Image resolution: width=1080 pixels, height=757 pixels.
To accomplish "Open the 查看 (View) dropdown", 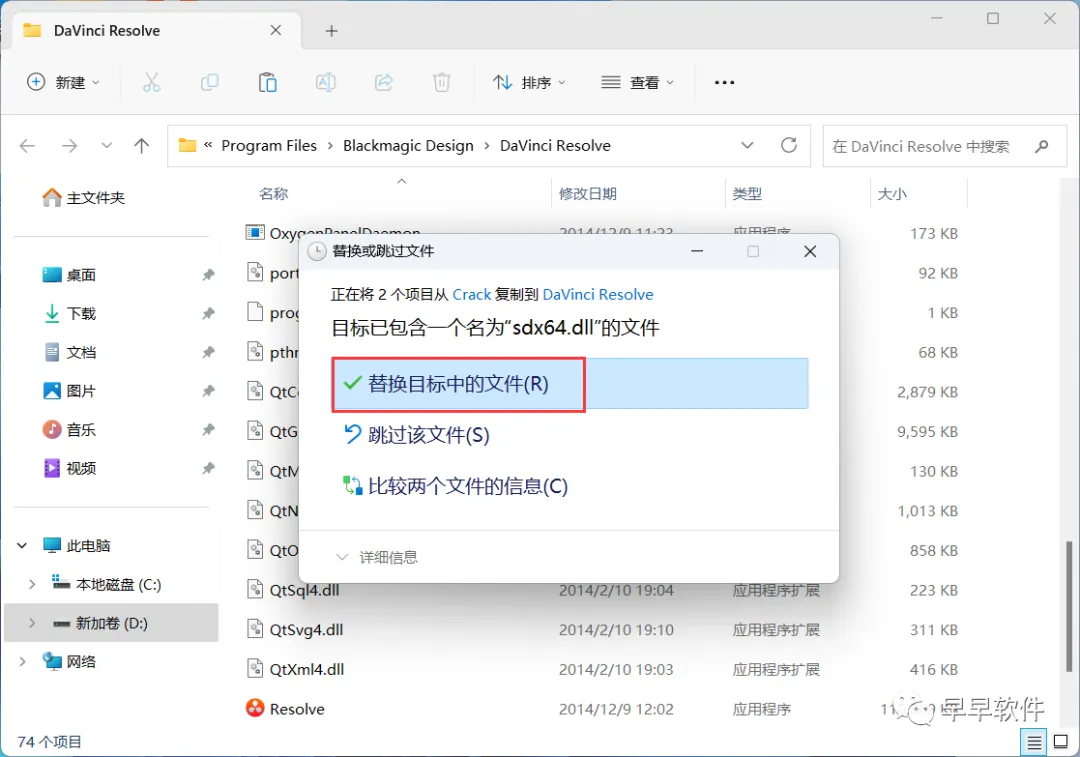I will point(637,83).
